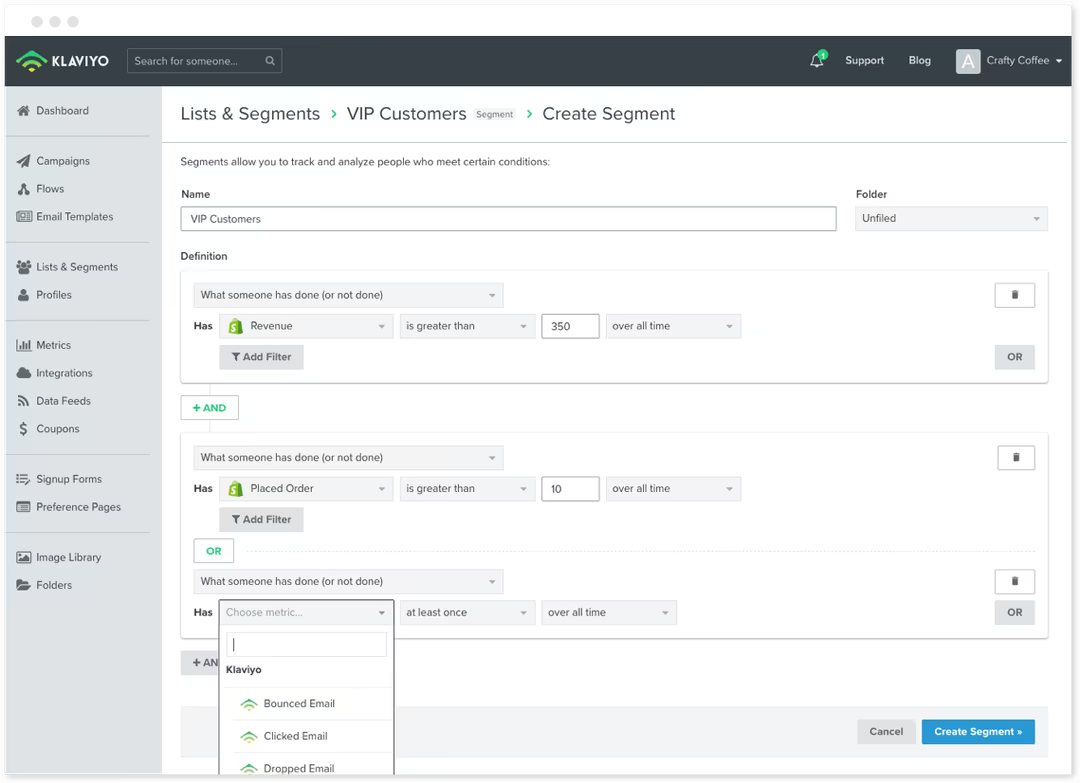Click the Coupons dollar icon
The image size is (1080, 783).
[23, 428]
